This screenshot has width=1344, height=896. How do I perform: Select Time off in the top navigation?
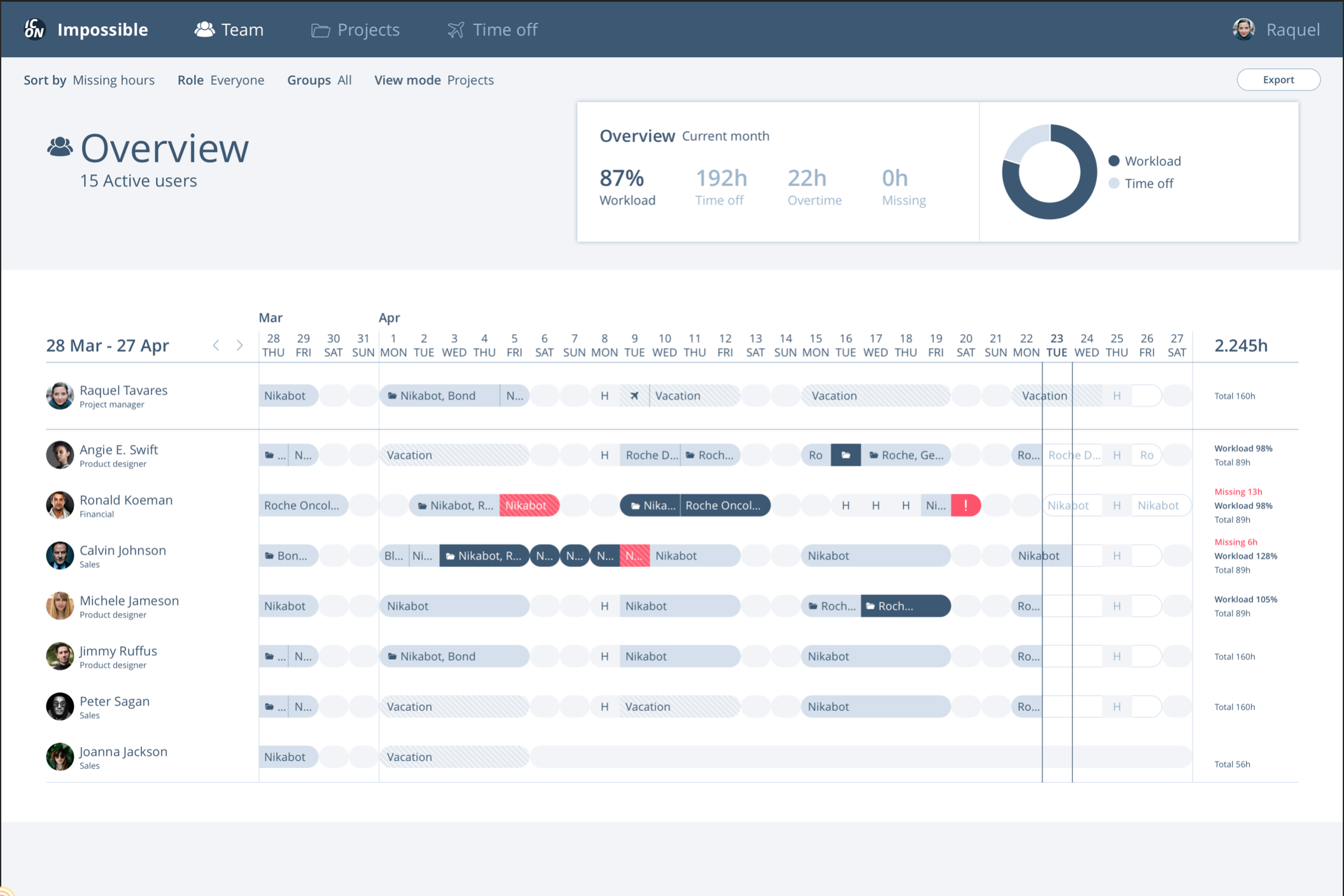pyautogui.click(x=504, y=29)
